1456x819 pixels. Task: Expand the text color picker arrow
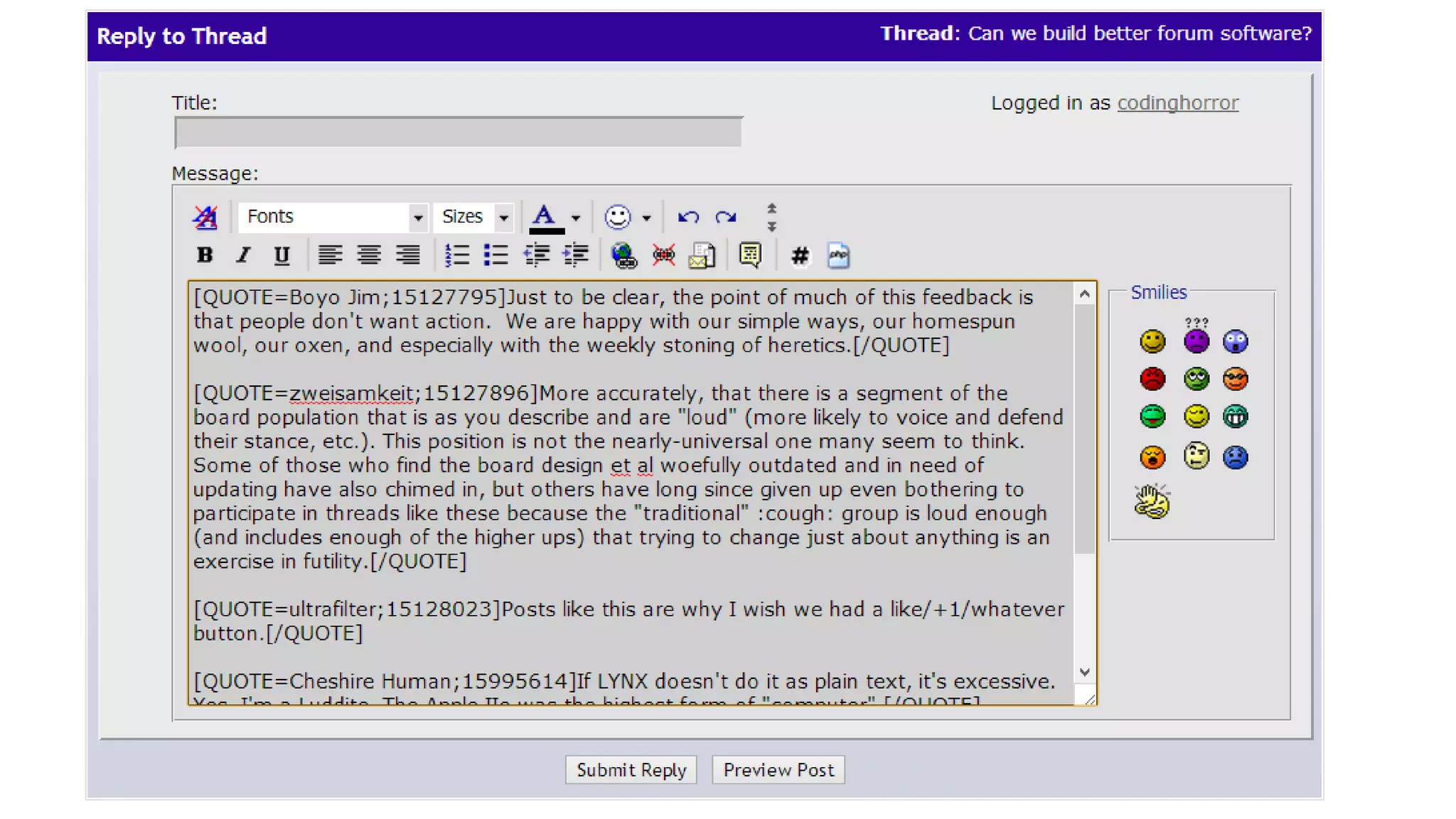[x=576, y=218]
